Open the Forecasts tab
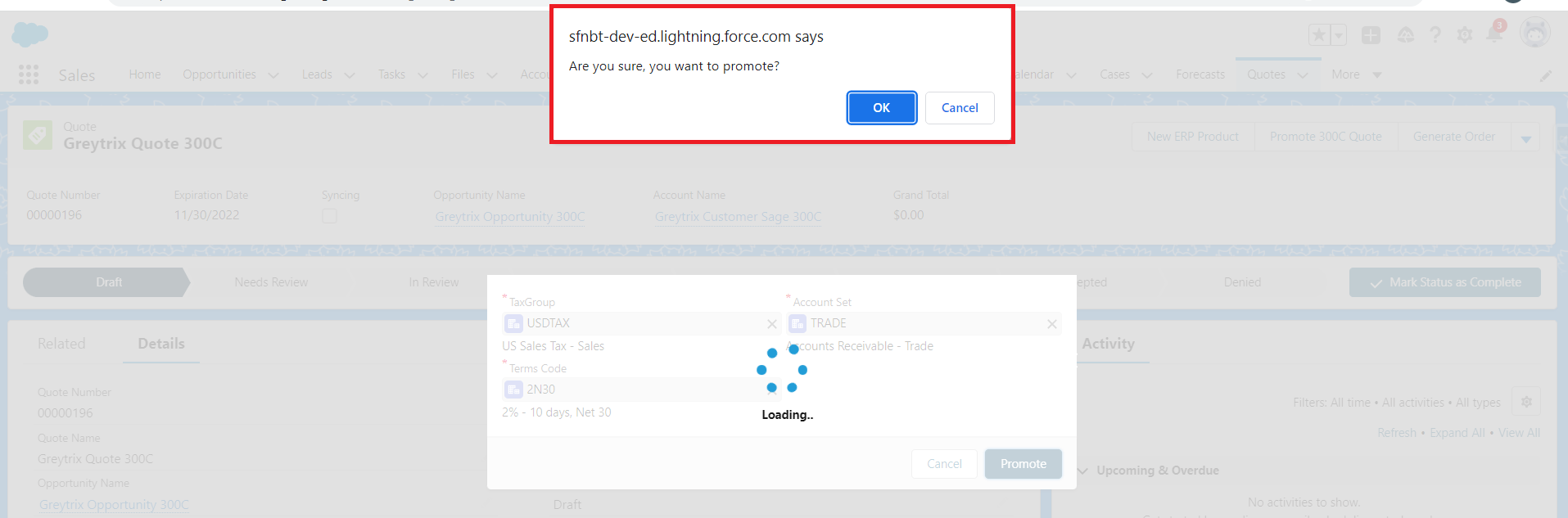This screenshot has height=518, width=1568. tap(1200, 74)
